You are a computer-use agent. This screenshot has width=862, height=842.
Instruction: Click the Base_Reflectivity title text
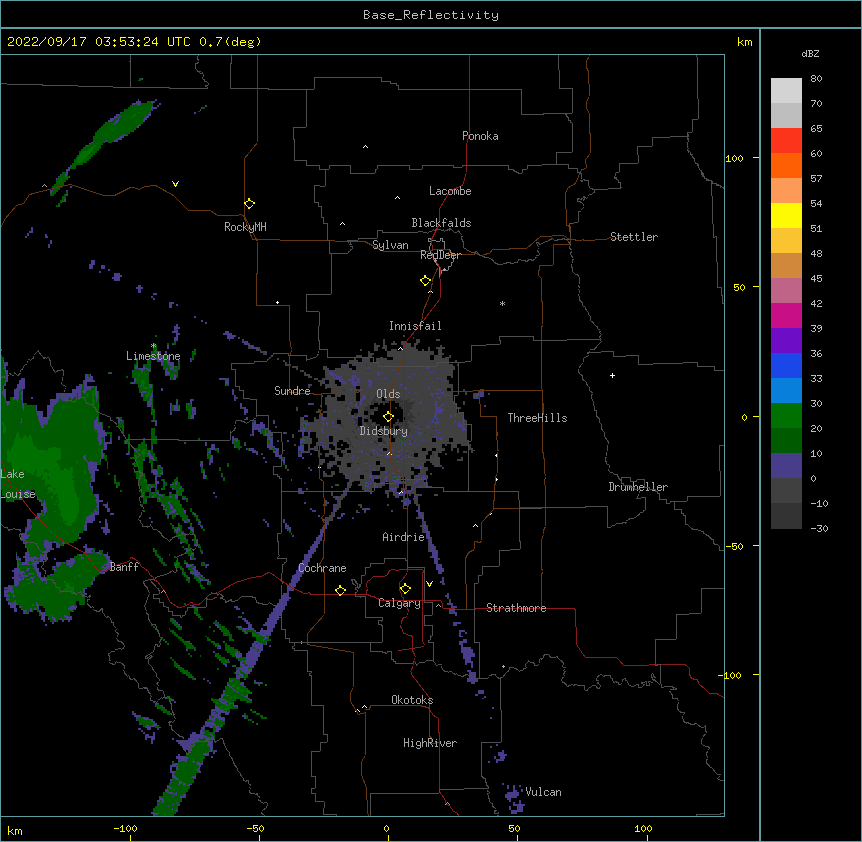(x=431, y=15)
